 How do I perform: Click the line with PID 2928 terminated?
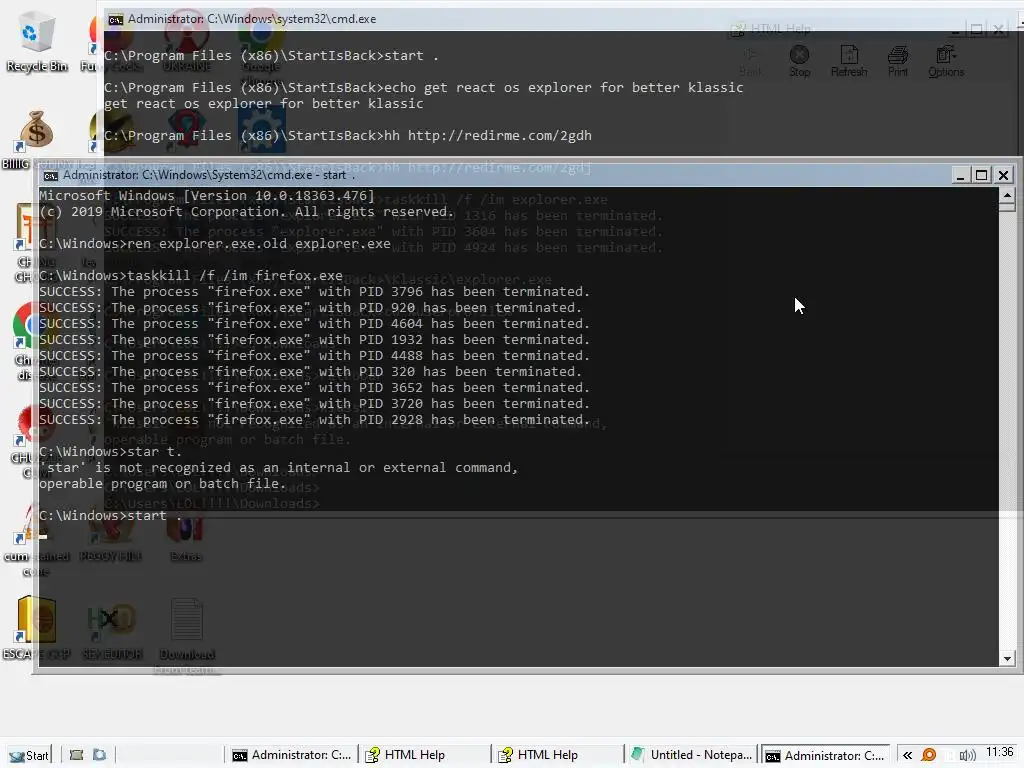[314, 419]
